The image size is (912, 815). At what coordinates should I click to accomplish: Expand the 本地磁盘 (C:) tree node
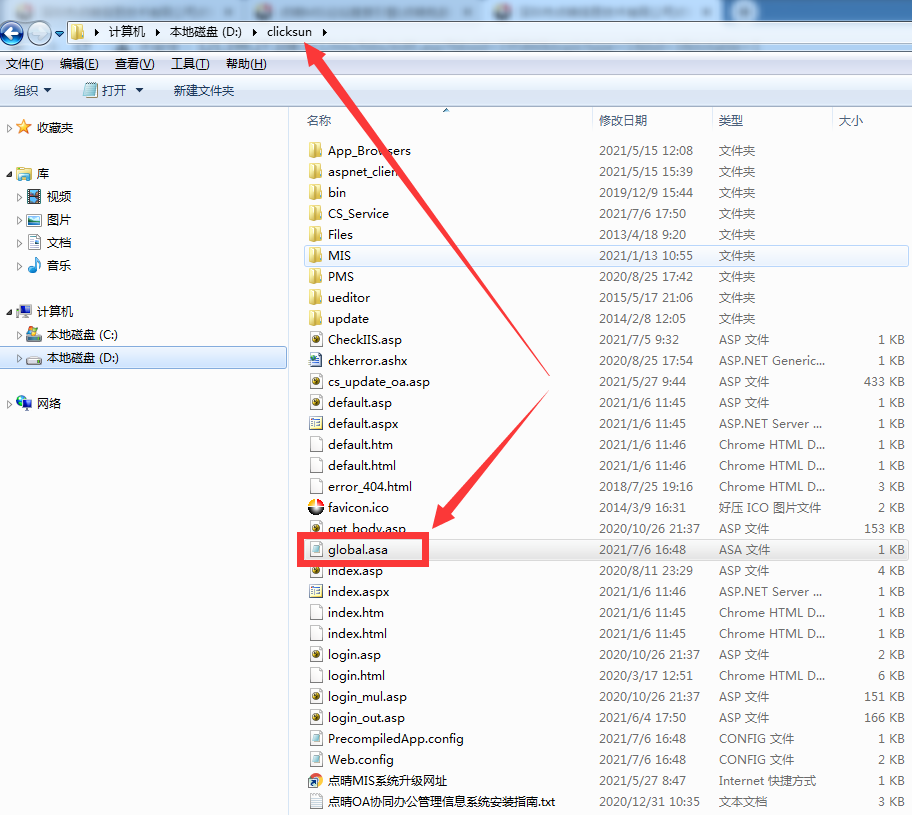click(x=19, y=335)
